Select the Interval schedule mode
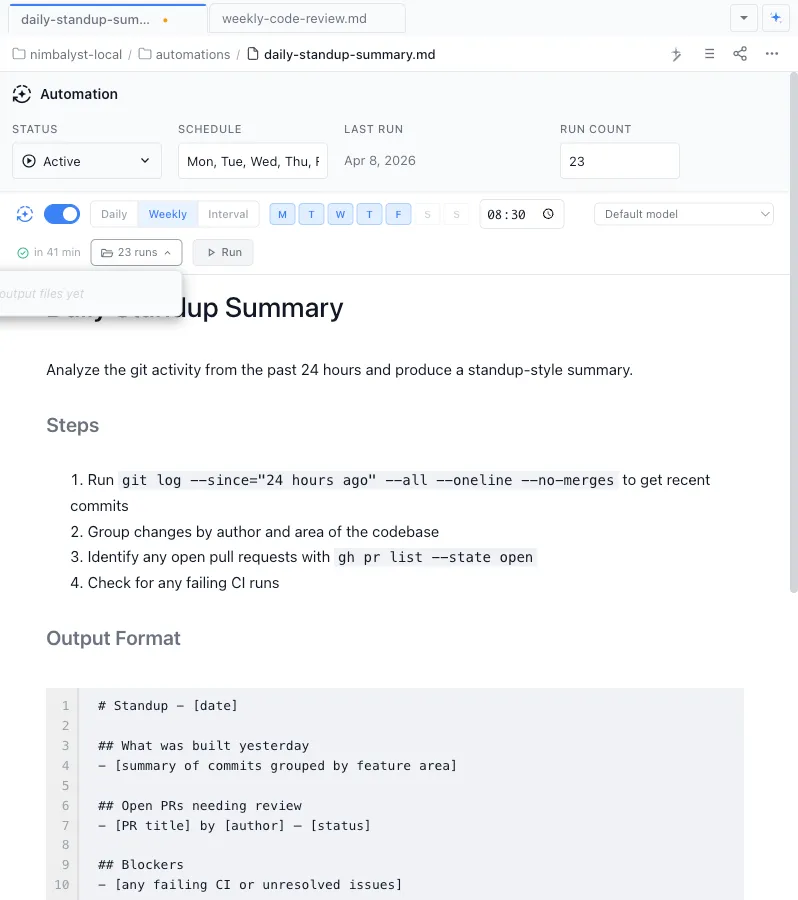The width and height of the screenshot is (798, 900). point(228,214)
